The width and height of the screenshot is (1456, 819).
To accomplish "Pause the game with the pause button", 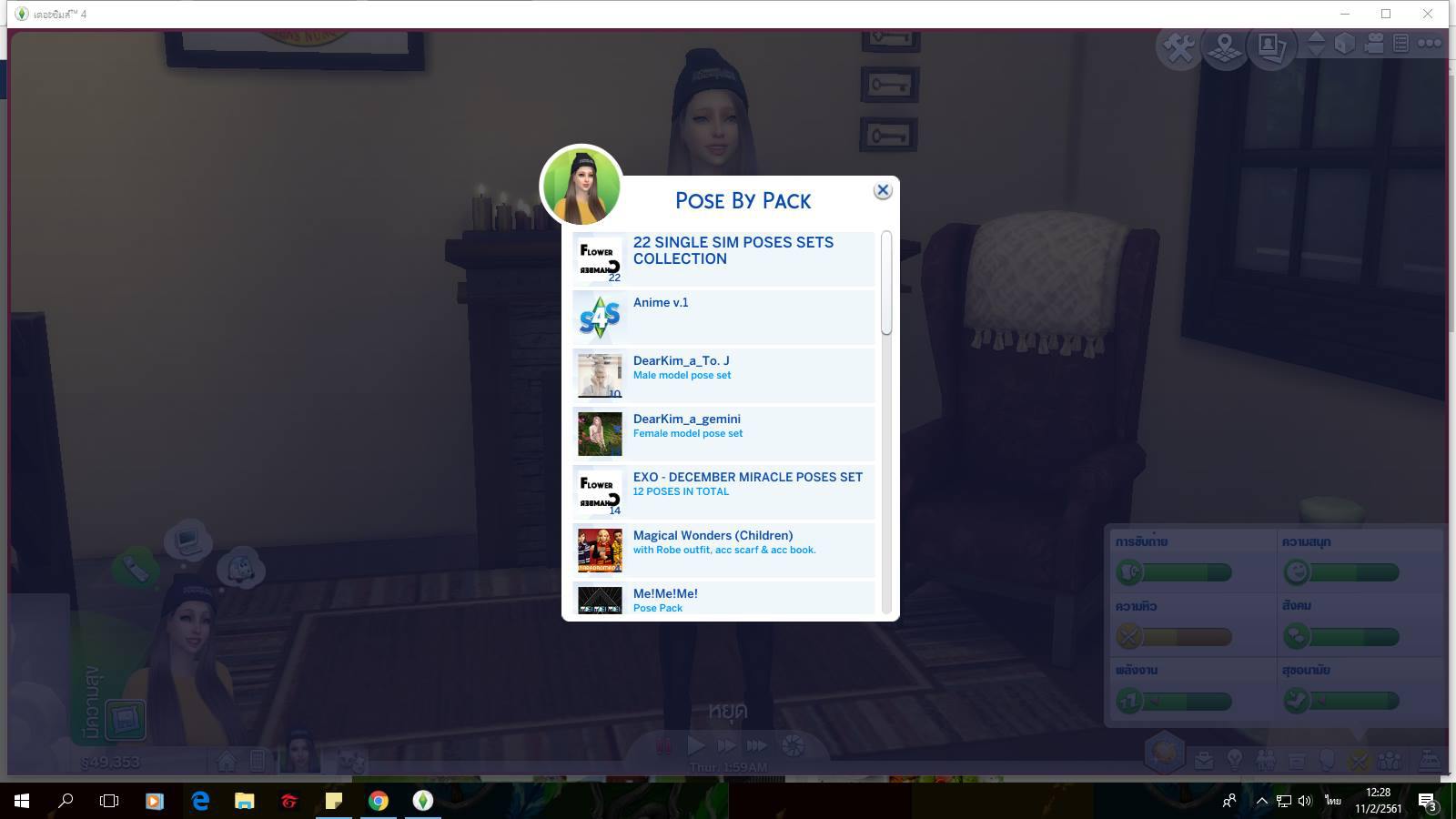I will [x=664, y=746].
